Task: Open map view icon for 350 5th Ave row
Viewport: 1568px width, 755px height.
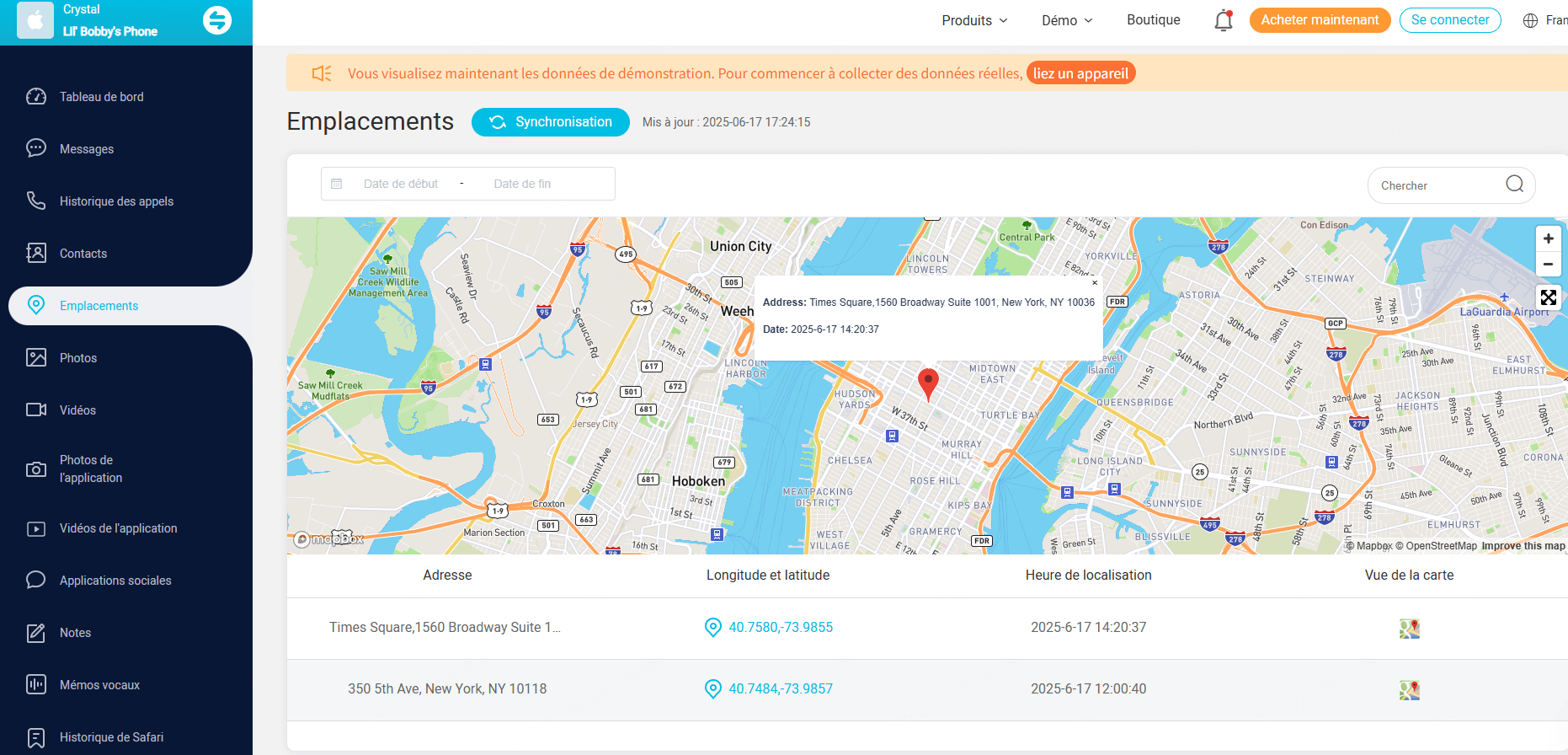Action: click(1410, 690)
